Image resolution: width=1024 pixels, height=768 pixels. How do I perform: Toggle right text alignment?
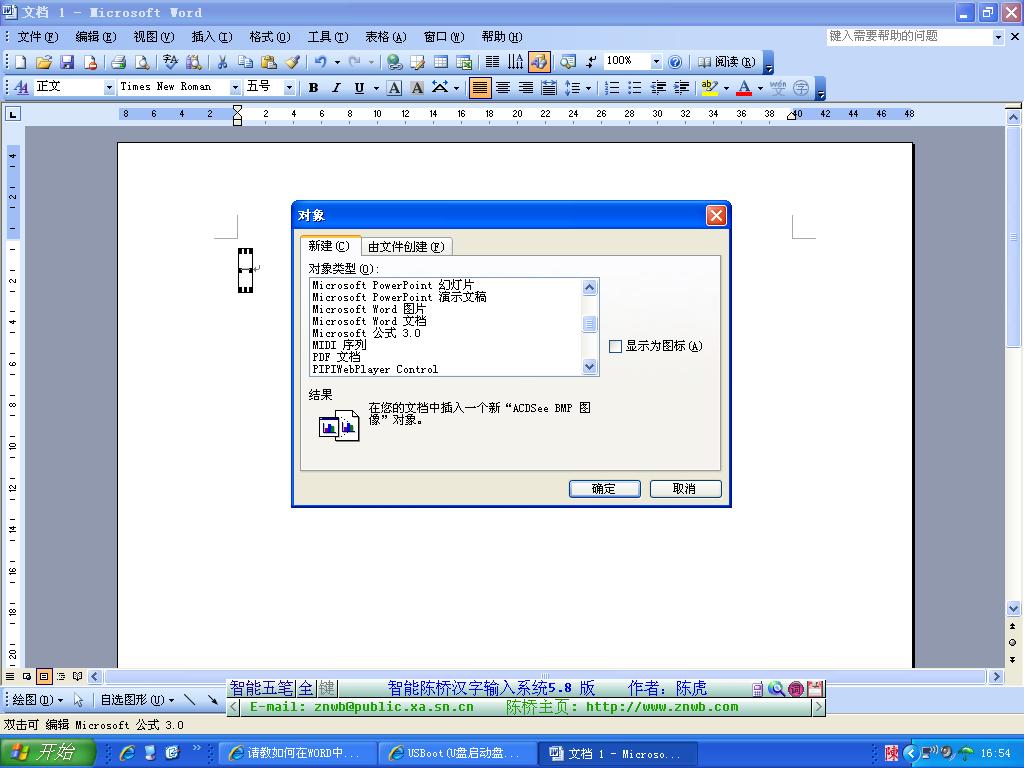[526, 88]
